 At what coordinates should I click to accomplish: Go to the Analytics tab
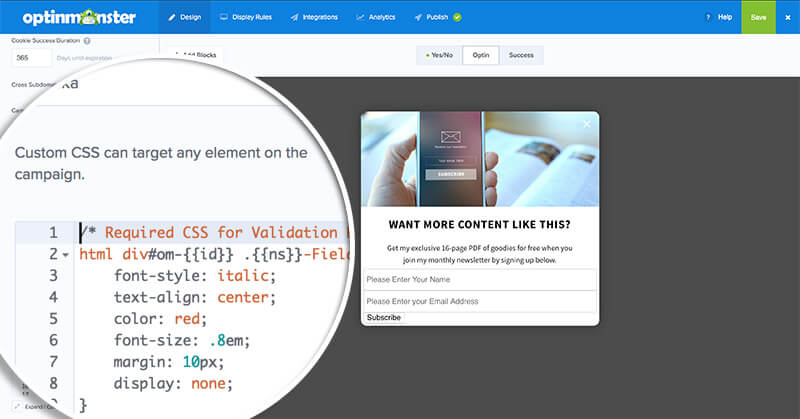[376, 17]
